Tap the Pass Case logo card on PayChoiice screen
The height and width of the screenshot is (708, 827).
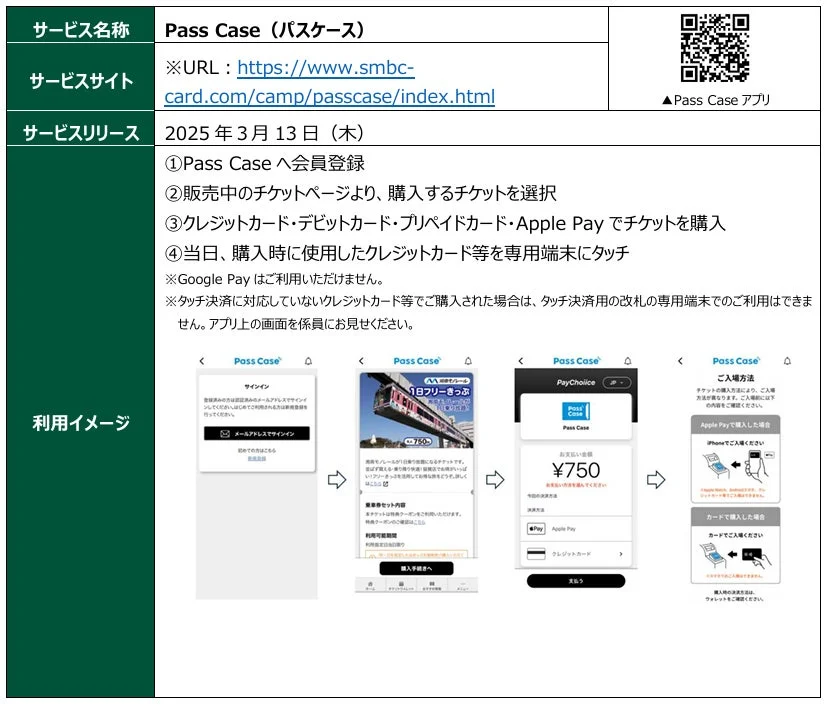click(x=575, y=410)
